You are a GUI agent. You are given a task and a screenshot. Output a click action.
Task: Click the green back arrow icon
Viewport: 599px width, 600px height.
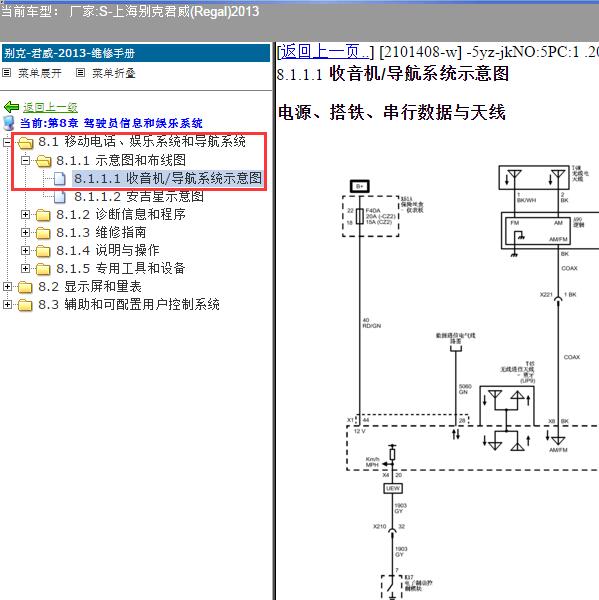pos(11,107)
